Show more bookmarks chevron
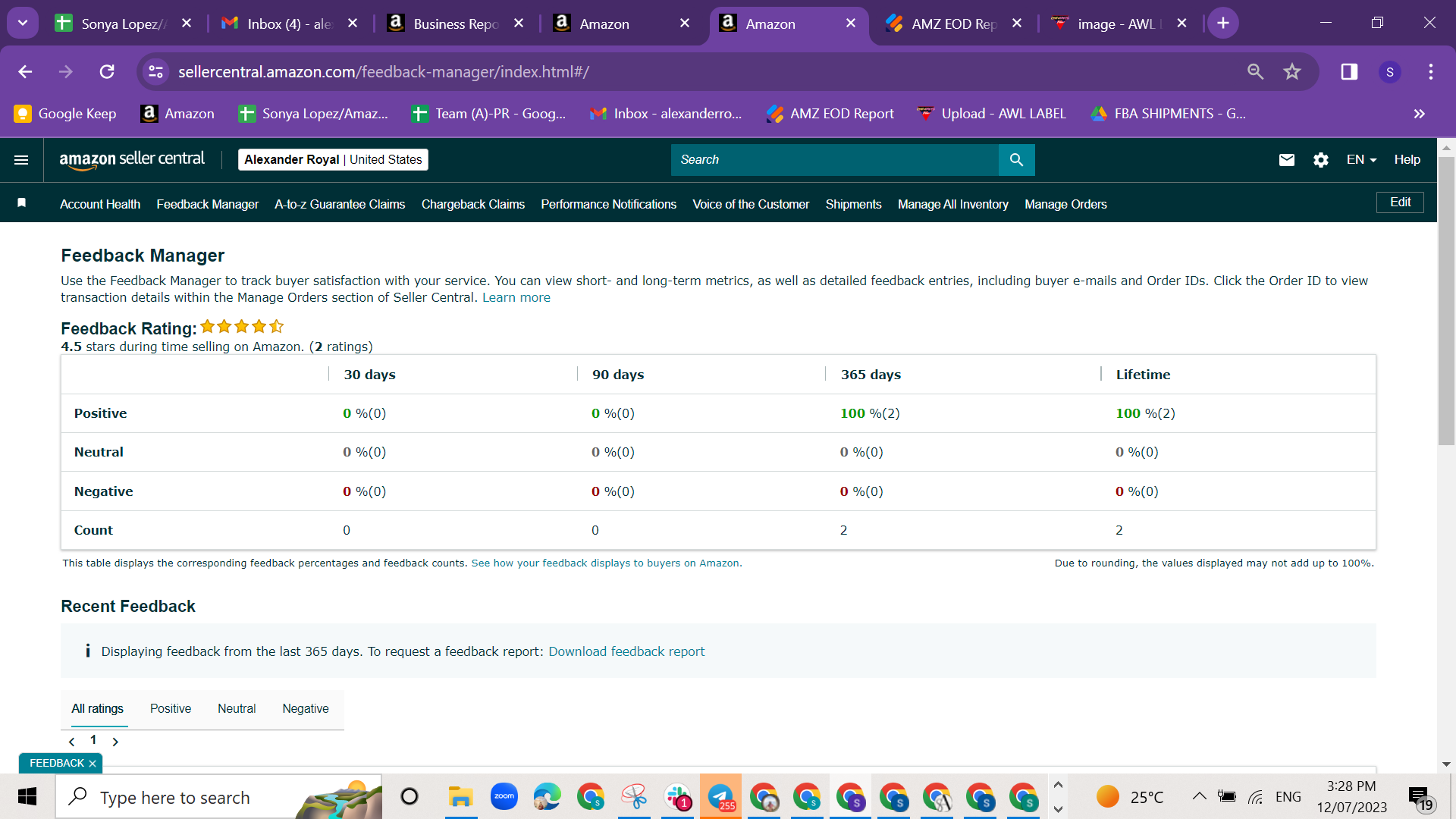The width and height of the screenshot is (1456, 819). point(1420,114)
